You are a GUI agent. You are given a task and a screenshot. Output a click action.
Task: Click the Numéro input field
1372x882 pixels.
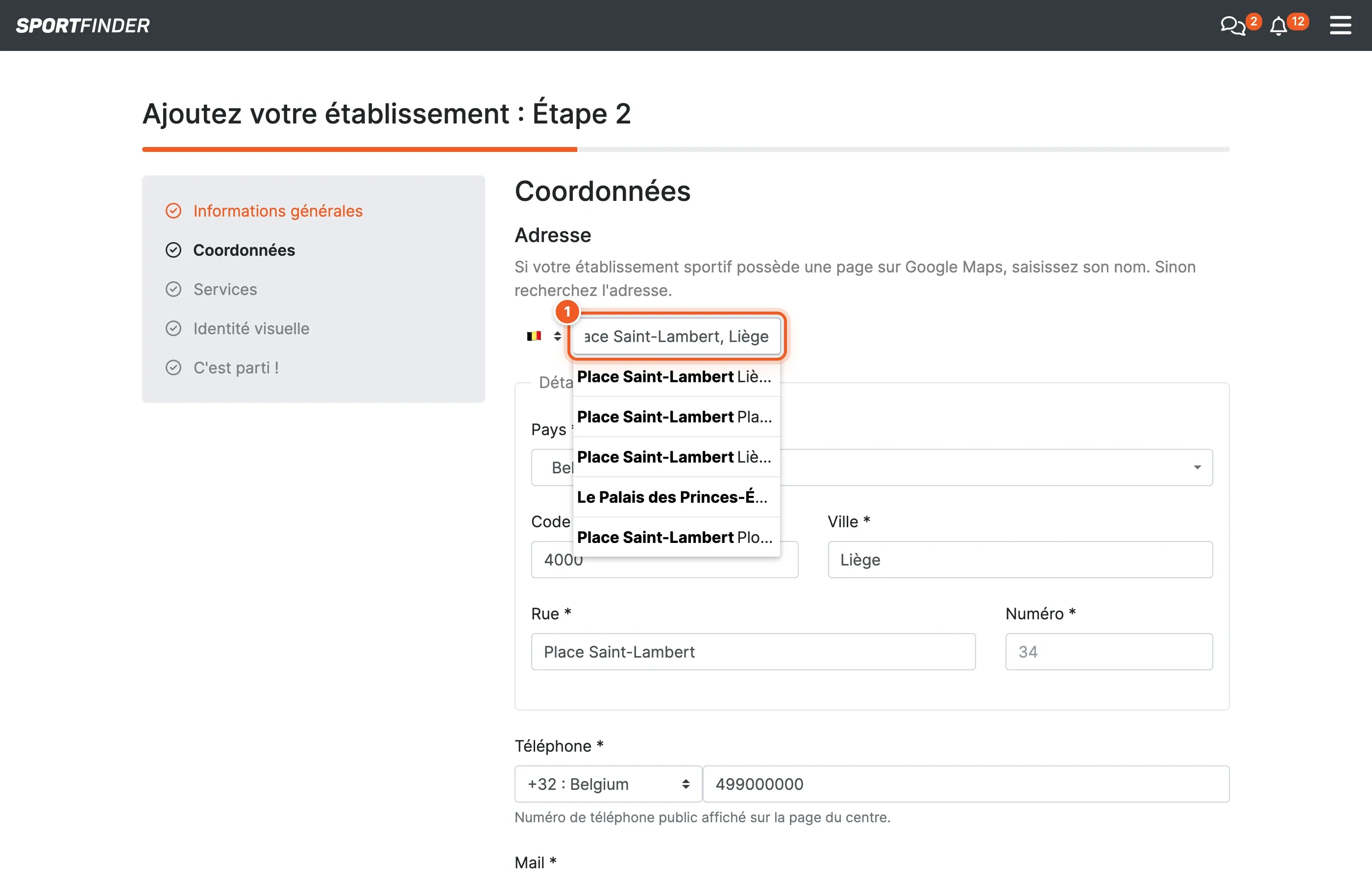(1108, 652)
